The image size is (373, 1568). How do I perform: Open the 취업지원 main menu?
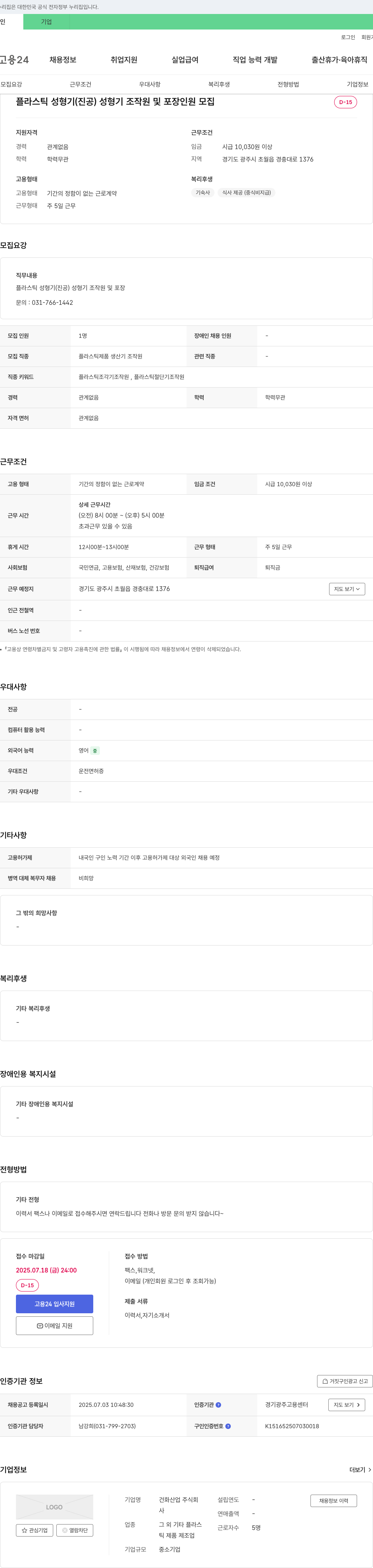(124, 60)
